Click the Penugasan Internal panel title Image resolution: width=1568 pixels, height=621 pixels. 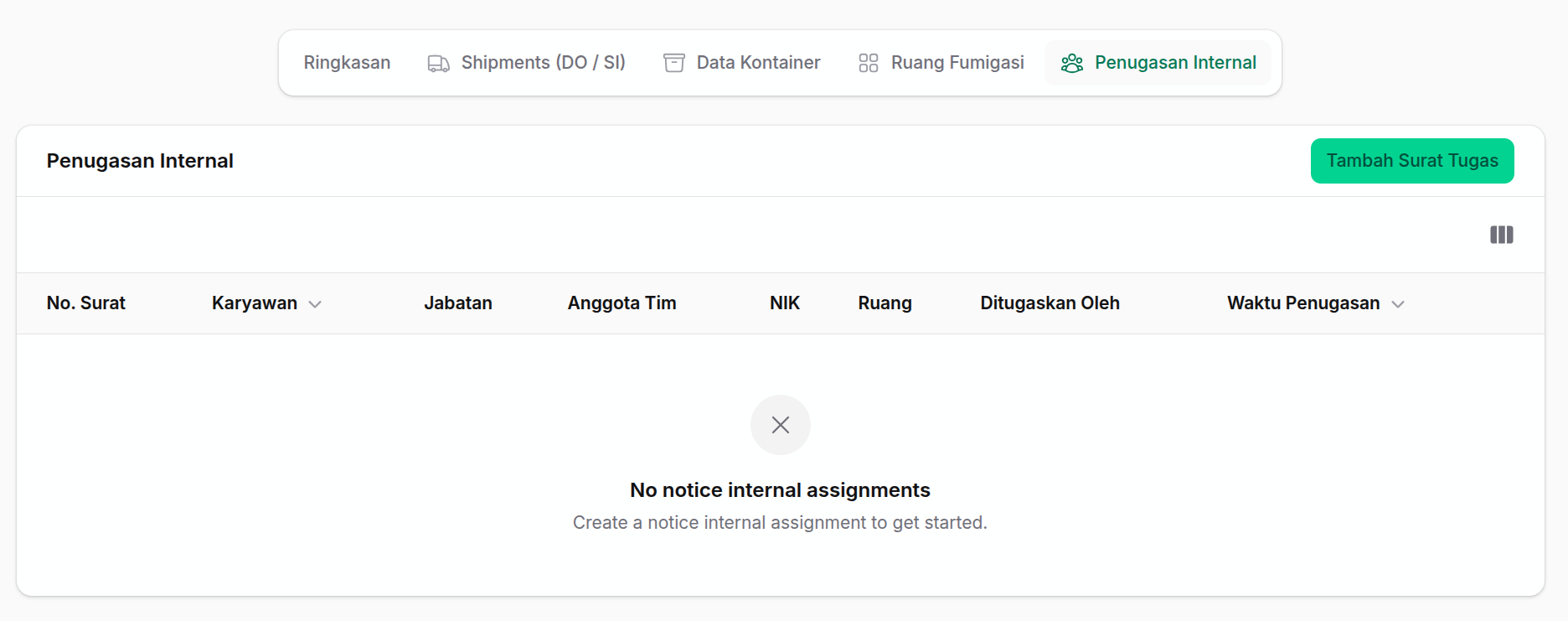(x=140, y=161)
